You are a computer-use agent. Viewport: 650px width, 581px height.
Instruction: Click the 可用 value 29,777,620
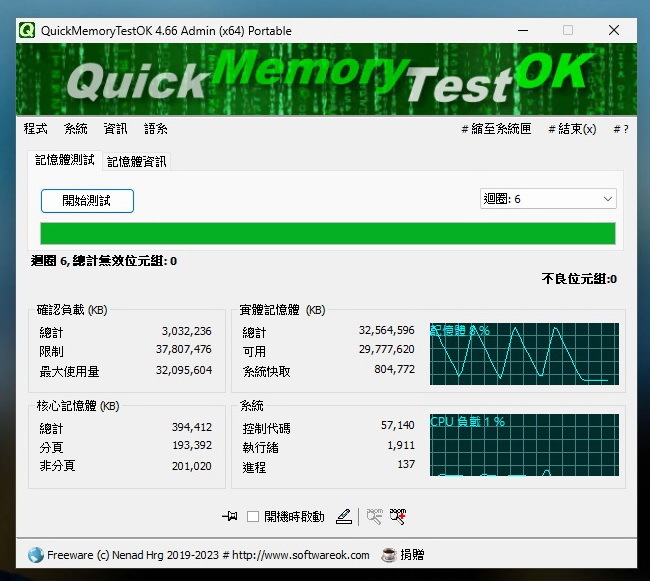click(386, 349)
